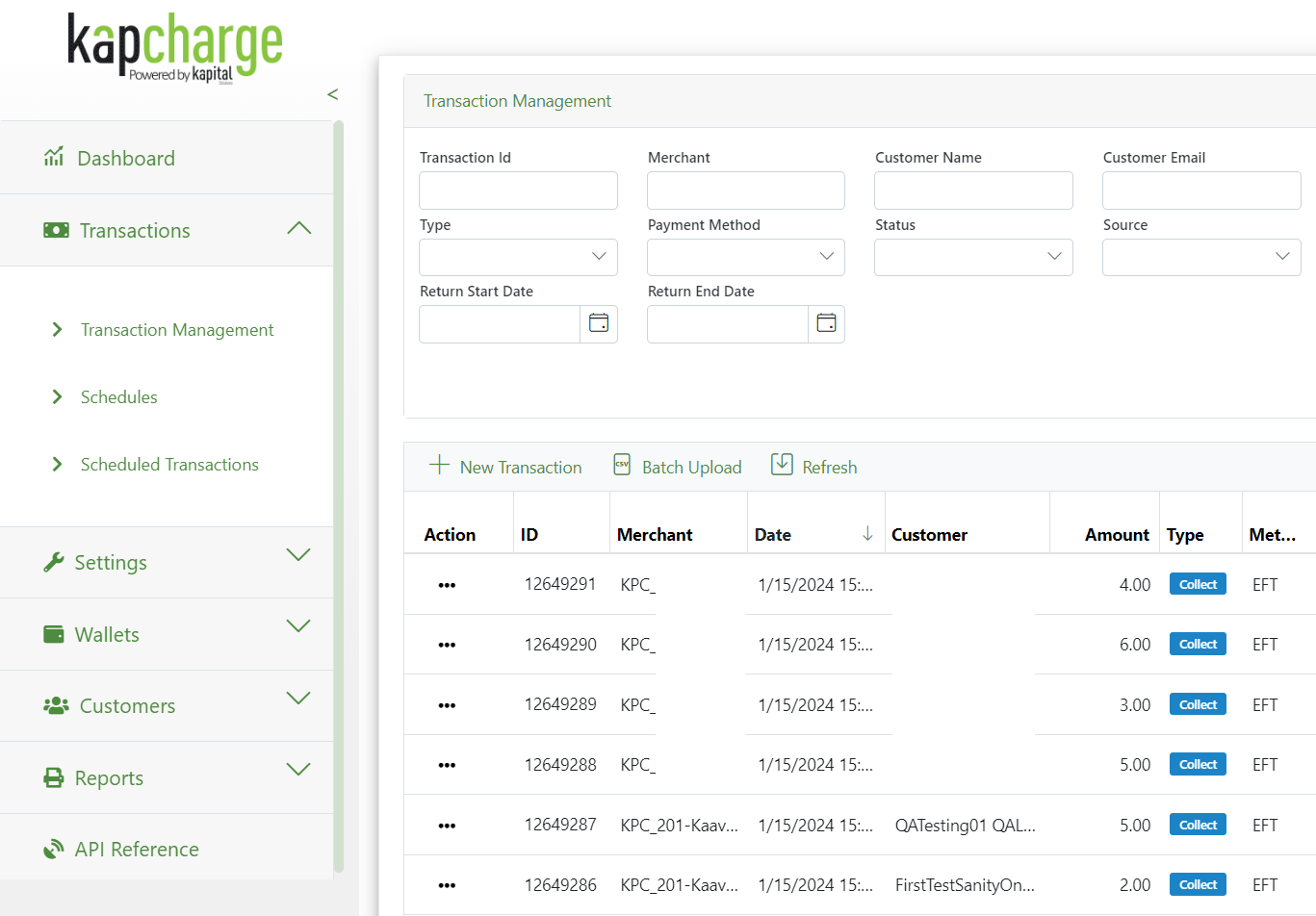Click Collect badge for transaction 12649286
This screenshot has width=1316, height=916.
[1198, 885]
